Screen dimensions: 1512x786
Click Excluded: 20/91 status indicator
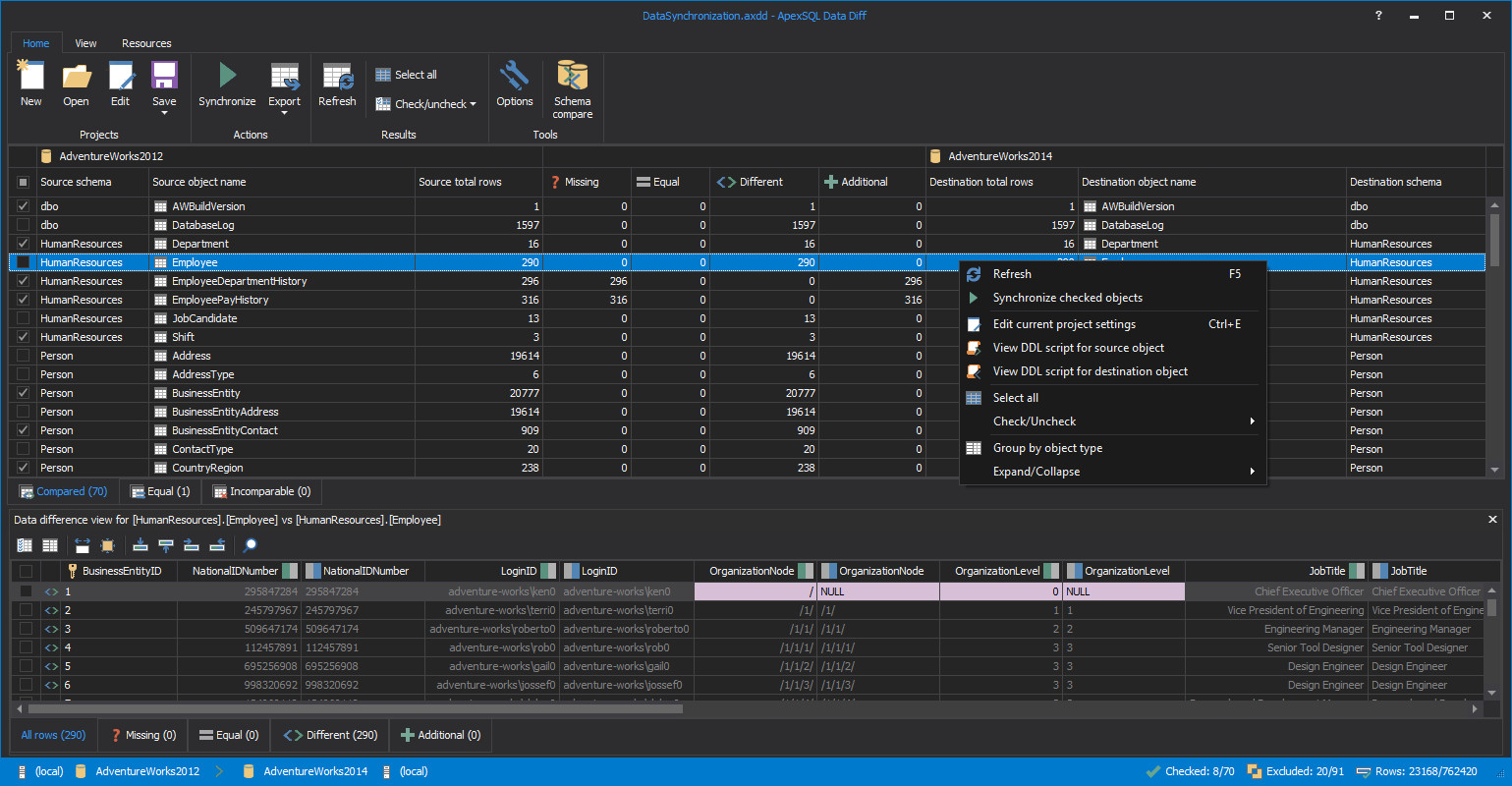[x=1295, y=771]
